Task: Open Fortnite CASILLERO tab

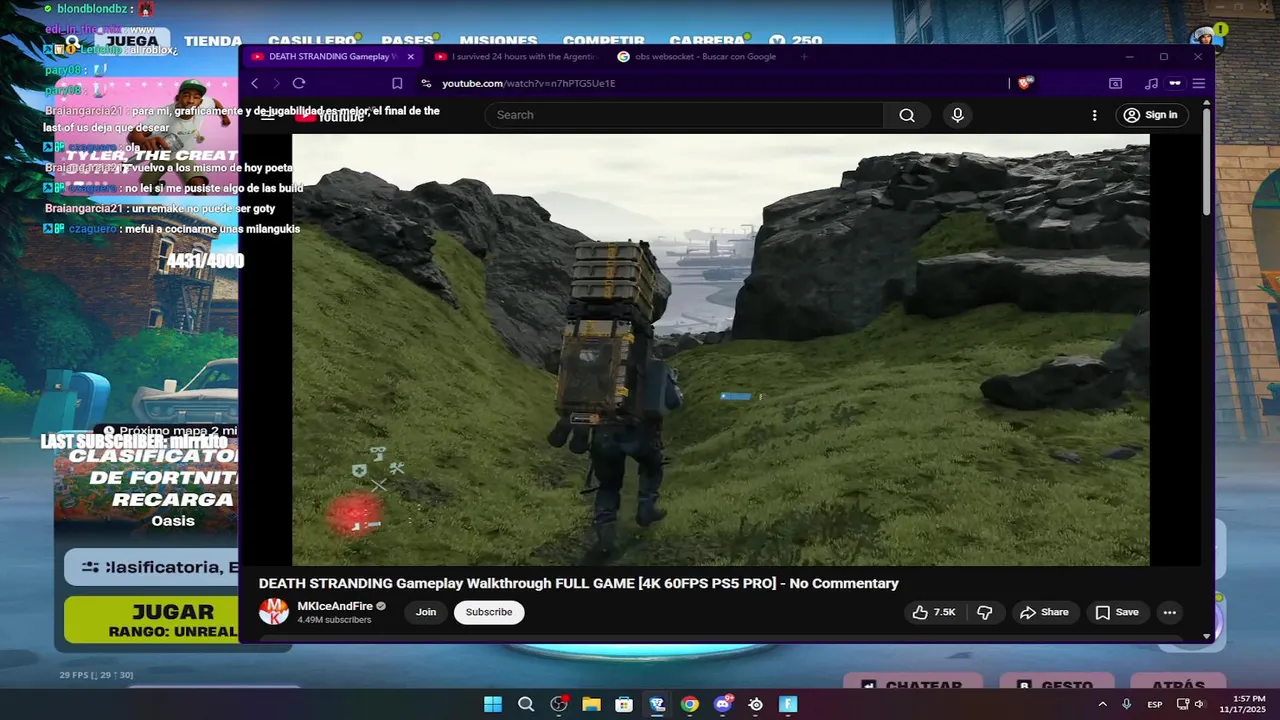Action: click(312, 41)
